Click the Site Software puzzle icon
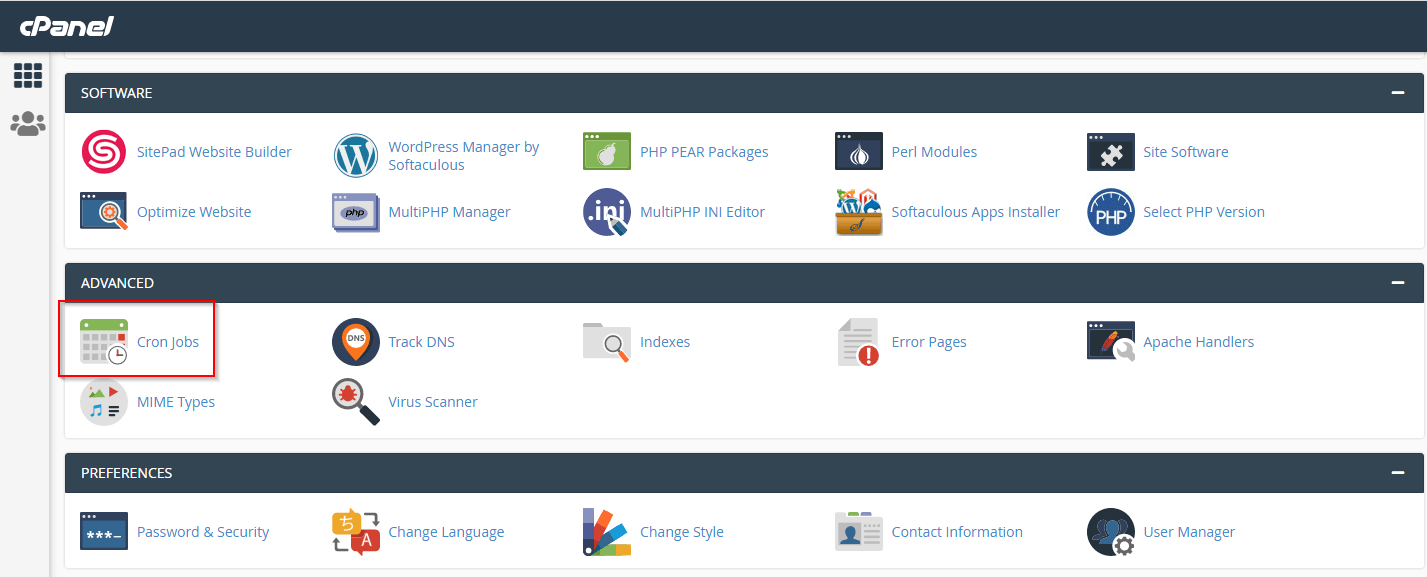The image size is (1427, 577). 1111,152
